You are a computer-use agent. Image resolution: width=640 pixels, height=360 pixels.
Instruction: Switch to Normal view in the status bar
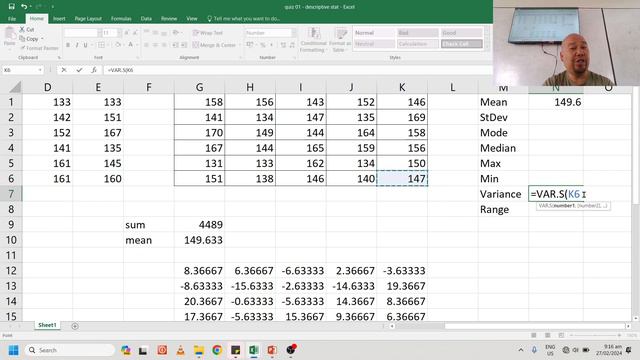tap(533, 335)
